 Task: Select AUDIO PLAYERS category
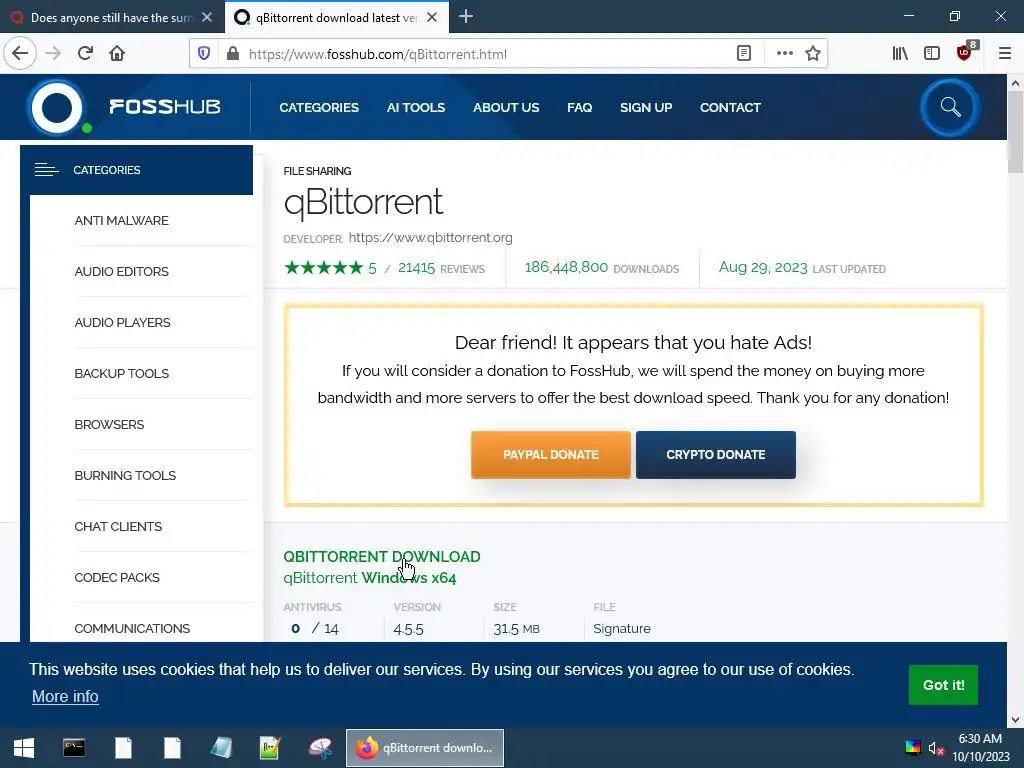click(x=122, y=323)
